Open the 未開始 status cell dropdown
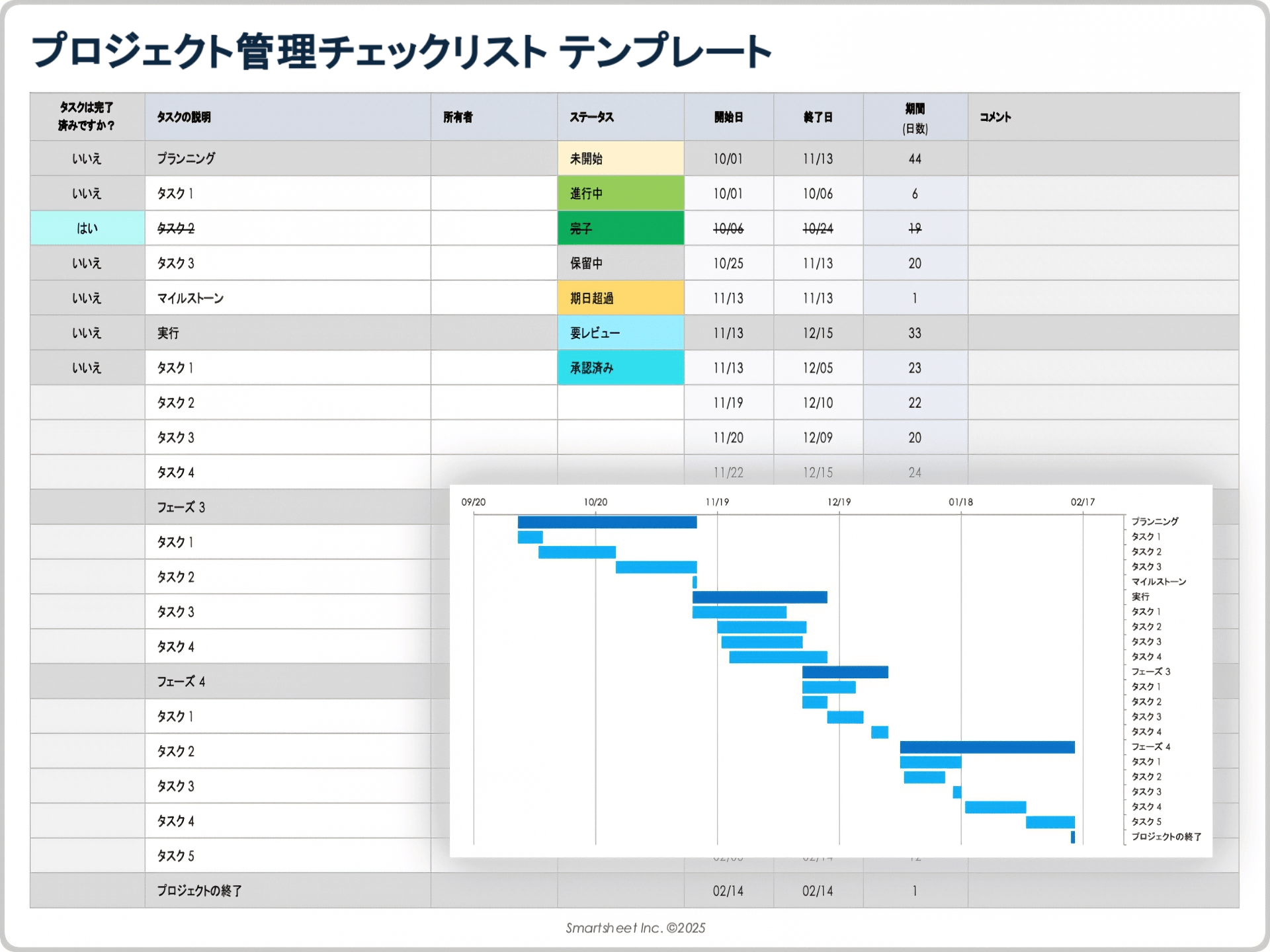 620,159
